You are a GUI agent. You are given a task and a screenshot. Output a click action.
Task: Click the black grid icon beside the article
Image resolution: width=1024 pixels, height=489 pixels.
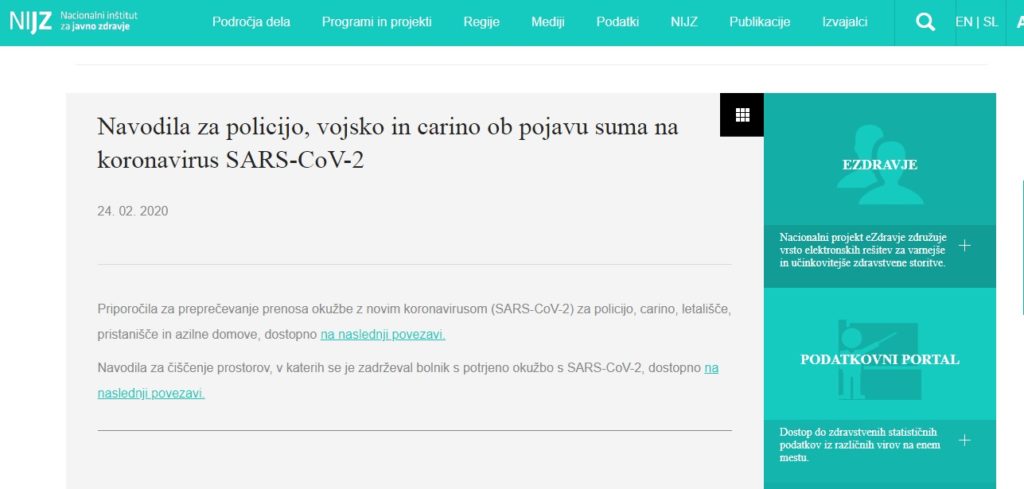click(742, 115)
